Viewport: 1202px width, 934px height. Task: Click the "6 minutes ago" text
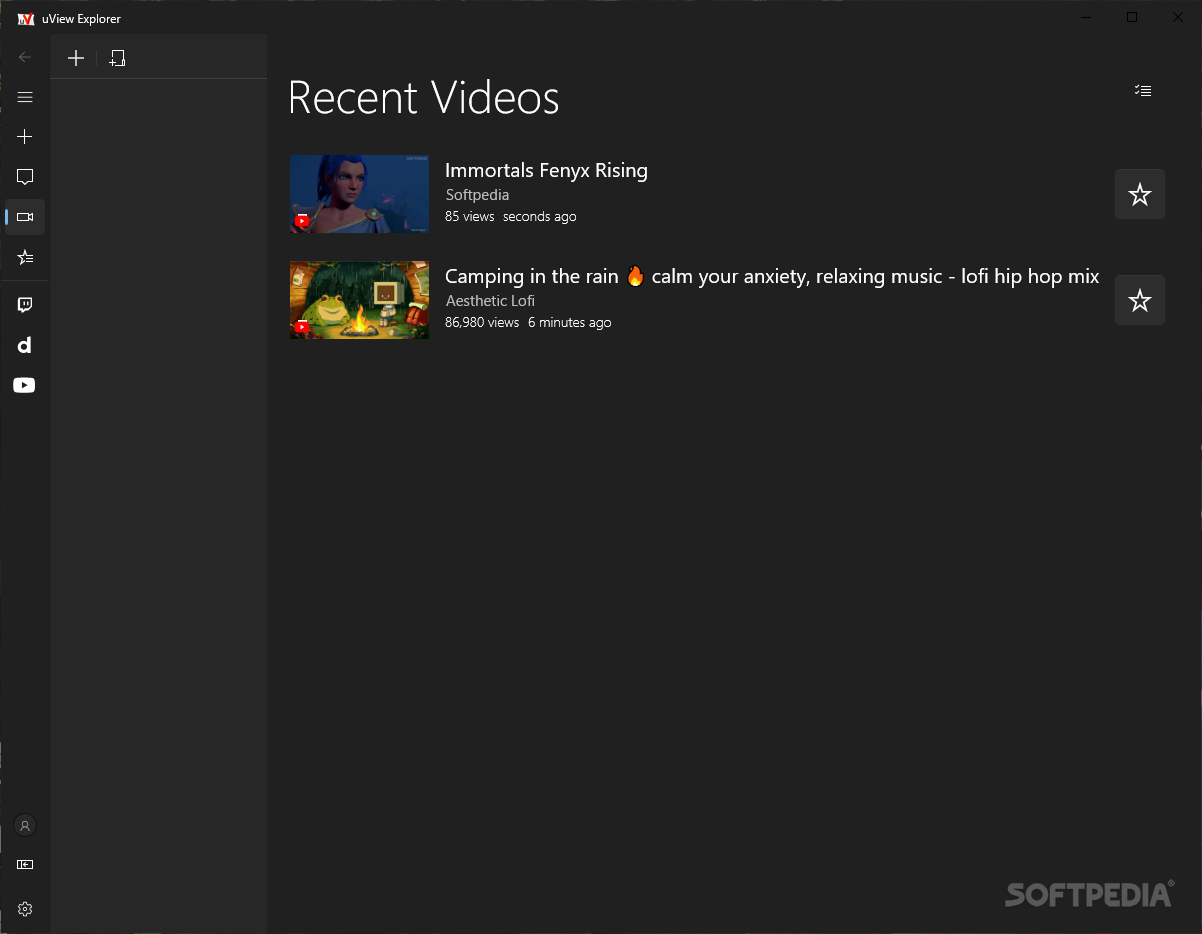pyautogui.click(x=569, y=323)
